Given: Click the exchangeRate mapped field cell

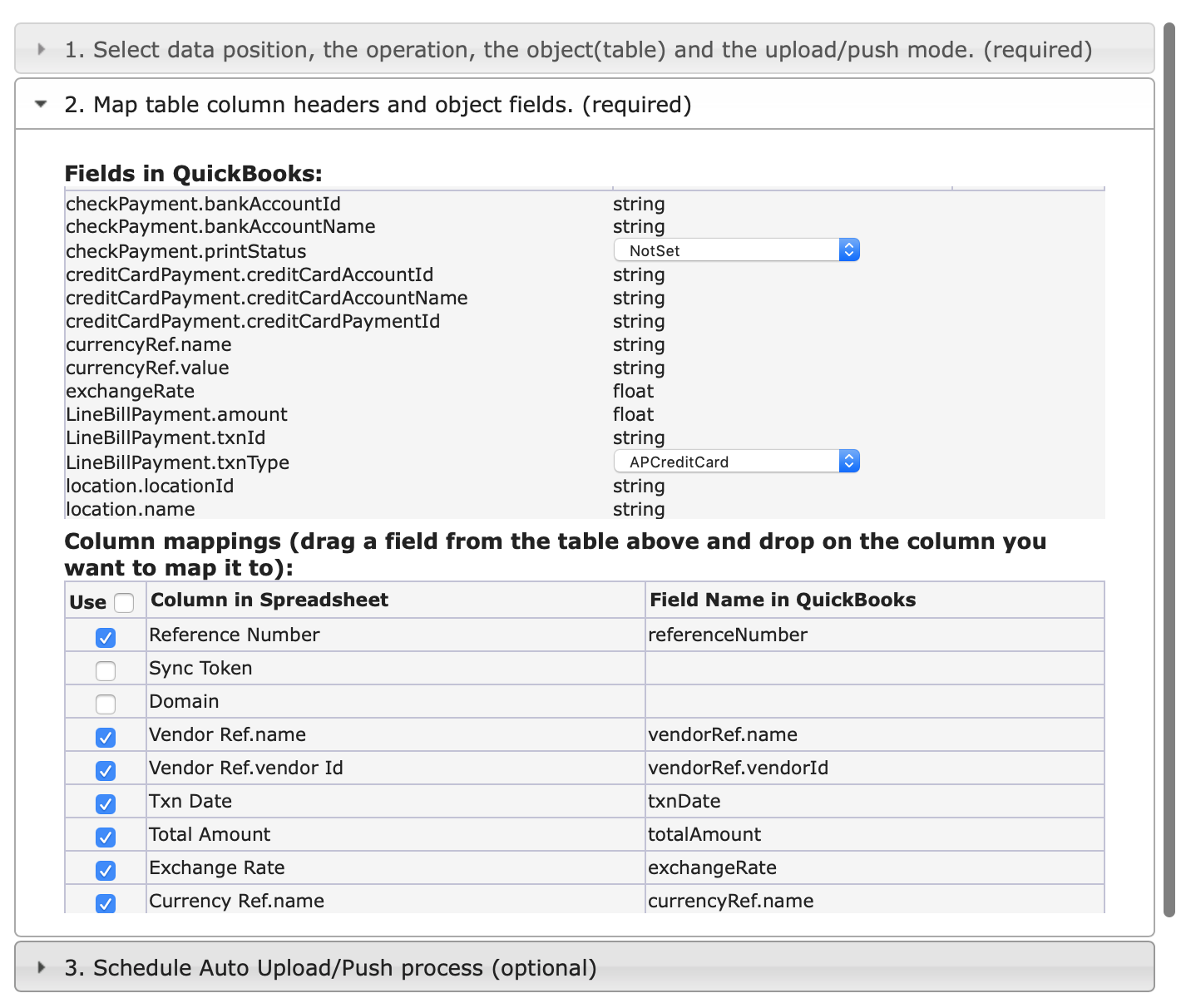Looking at the screenshot, I should coord(875,867).
